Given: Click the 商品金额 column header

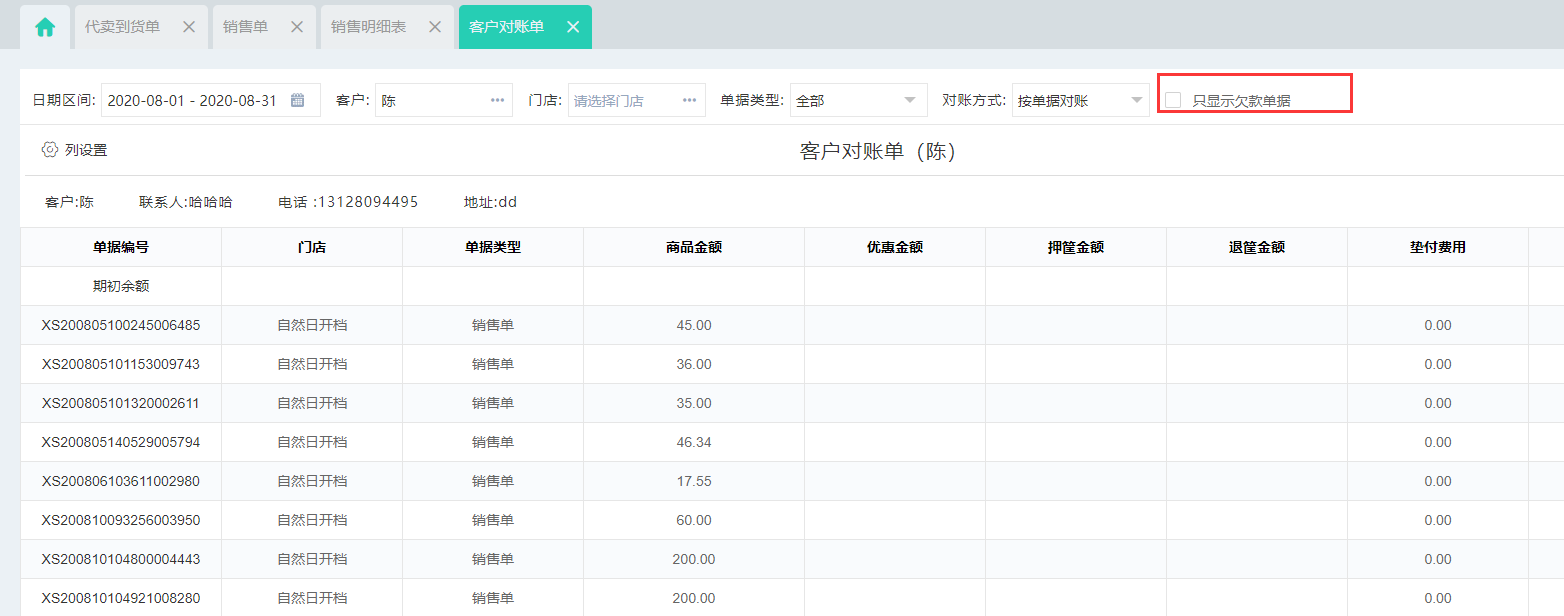Looking at the screenshot, I should tap(694, 247).
